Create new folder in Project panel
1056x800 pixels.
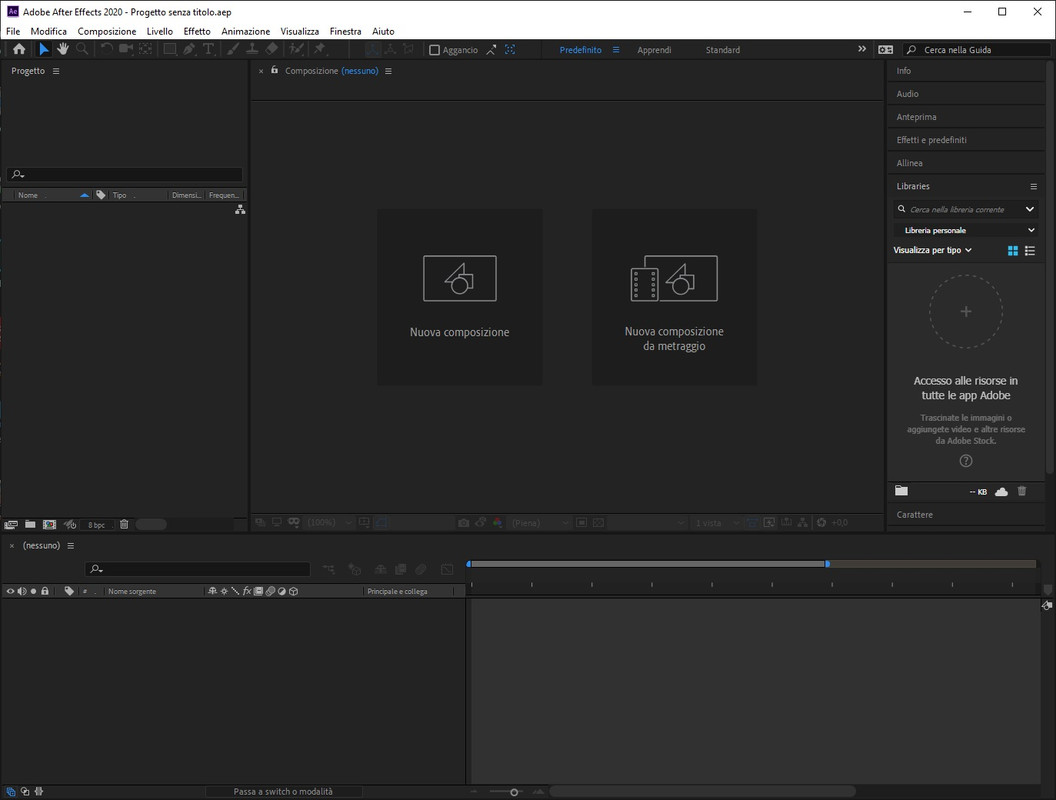point(30,525)
